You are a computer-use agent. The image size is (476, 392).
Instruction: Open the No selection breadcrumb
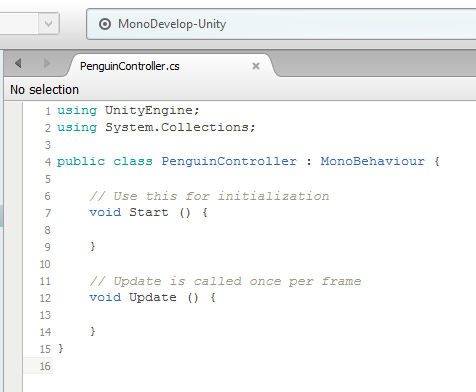[44, 90]
